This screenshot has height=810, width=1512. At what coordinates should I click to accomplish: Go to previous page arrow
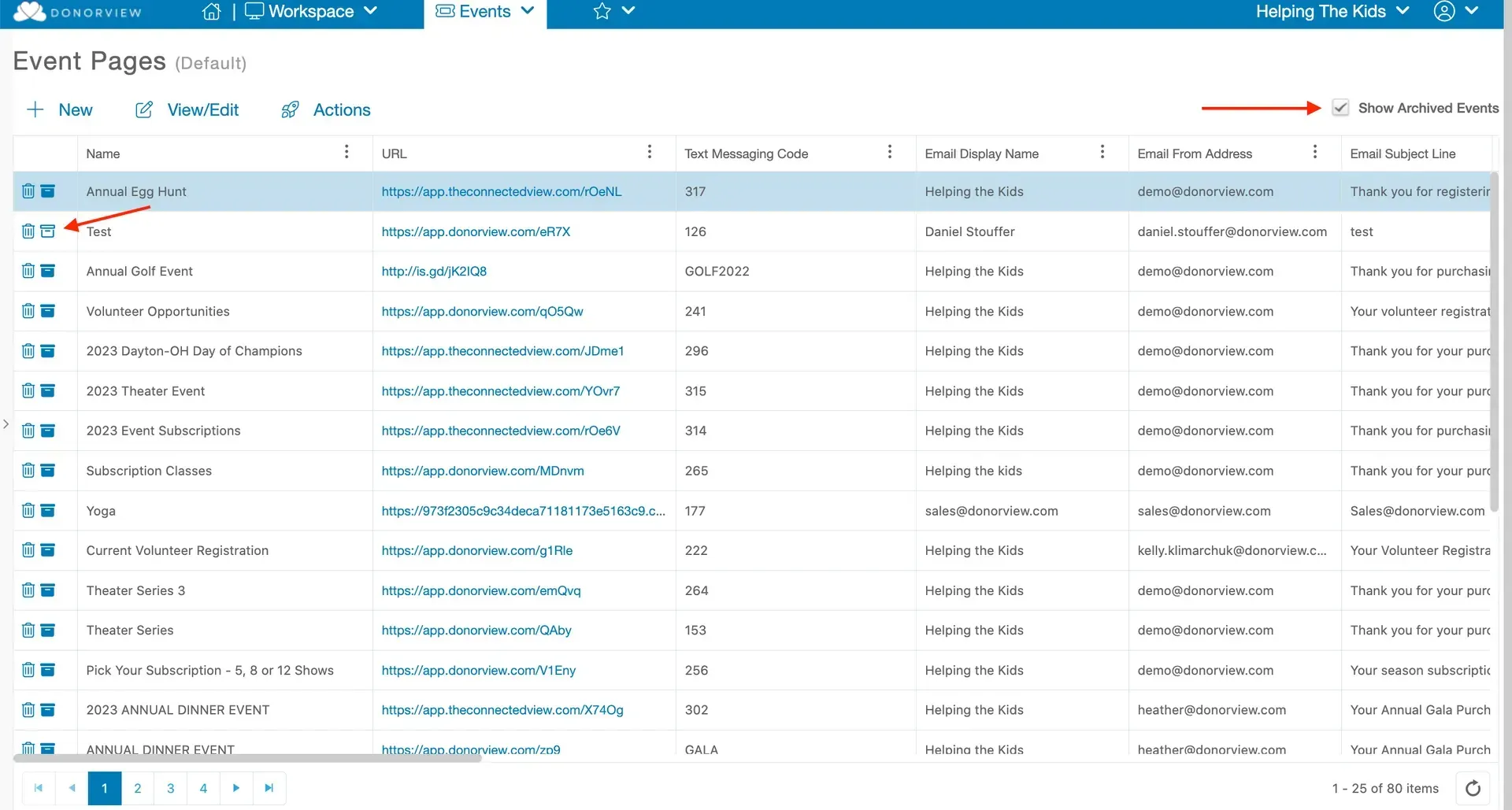[72, 788]
